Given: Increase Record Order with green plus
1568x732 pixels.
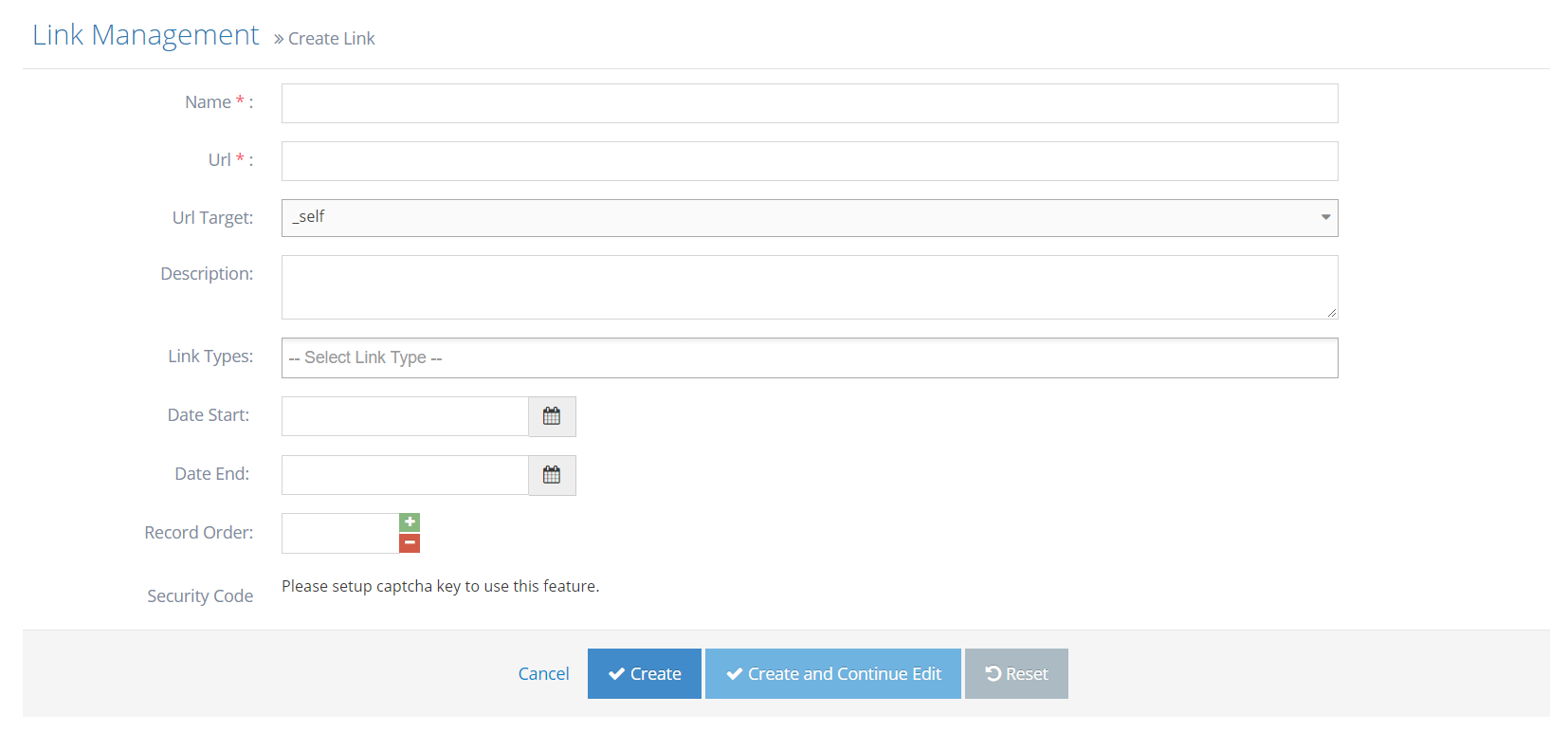Looking at the screenshot, I should [410, 522].
